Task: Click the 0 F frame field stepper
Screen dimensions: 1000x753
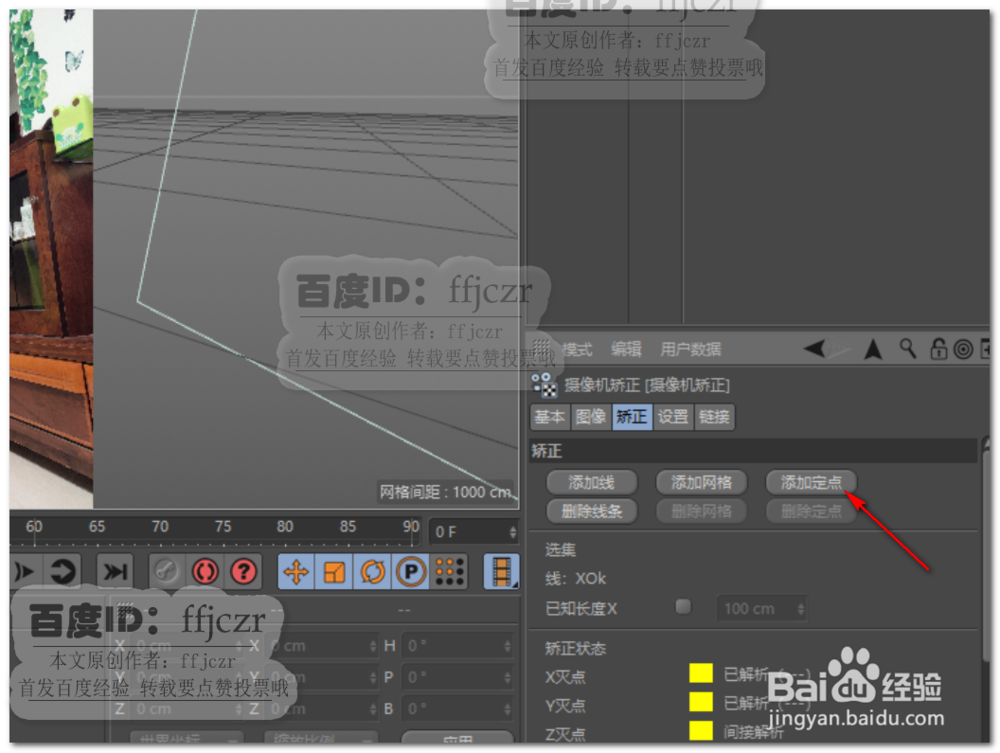Action: click(x=513, y=532)
